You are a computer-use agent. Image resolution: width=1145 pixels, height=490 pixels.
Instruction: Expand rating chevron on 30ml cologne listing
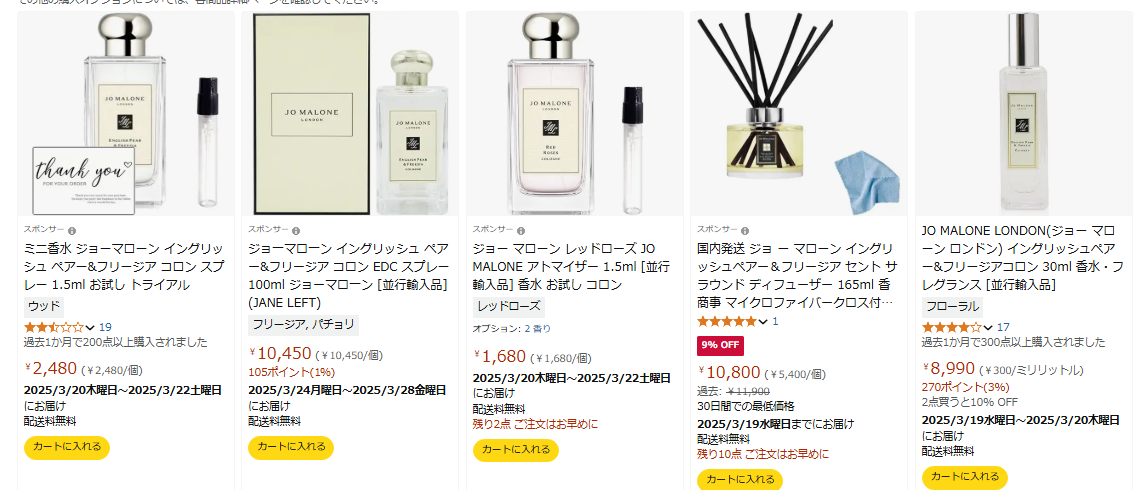tap(988, 327)
